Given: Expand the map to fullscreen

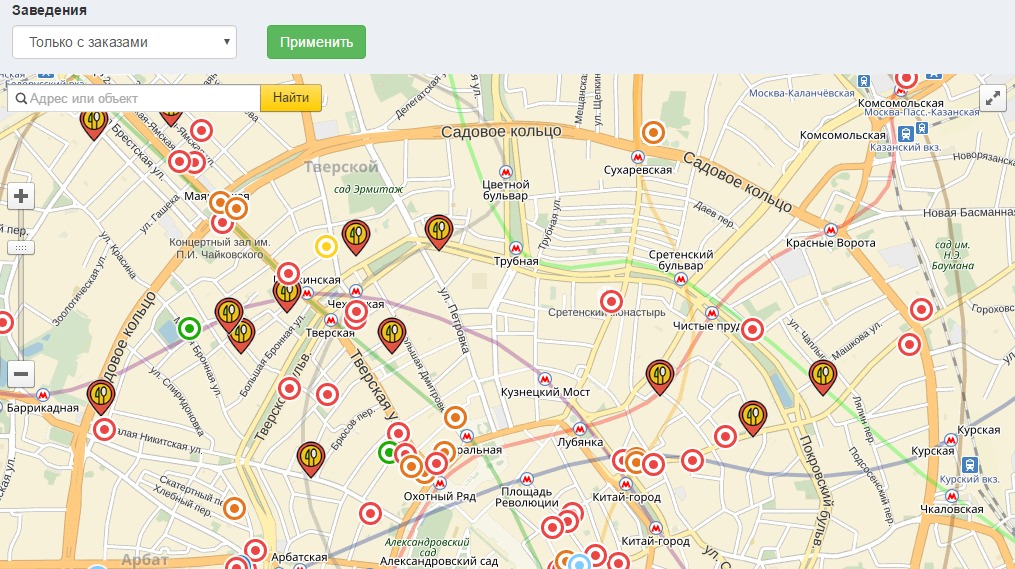Looking at the screenshot, I should tap(992, 98).
